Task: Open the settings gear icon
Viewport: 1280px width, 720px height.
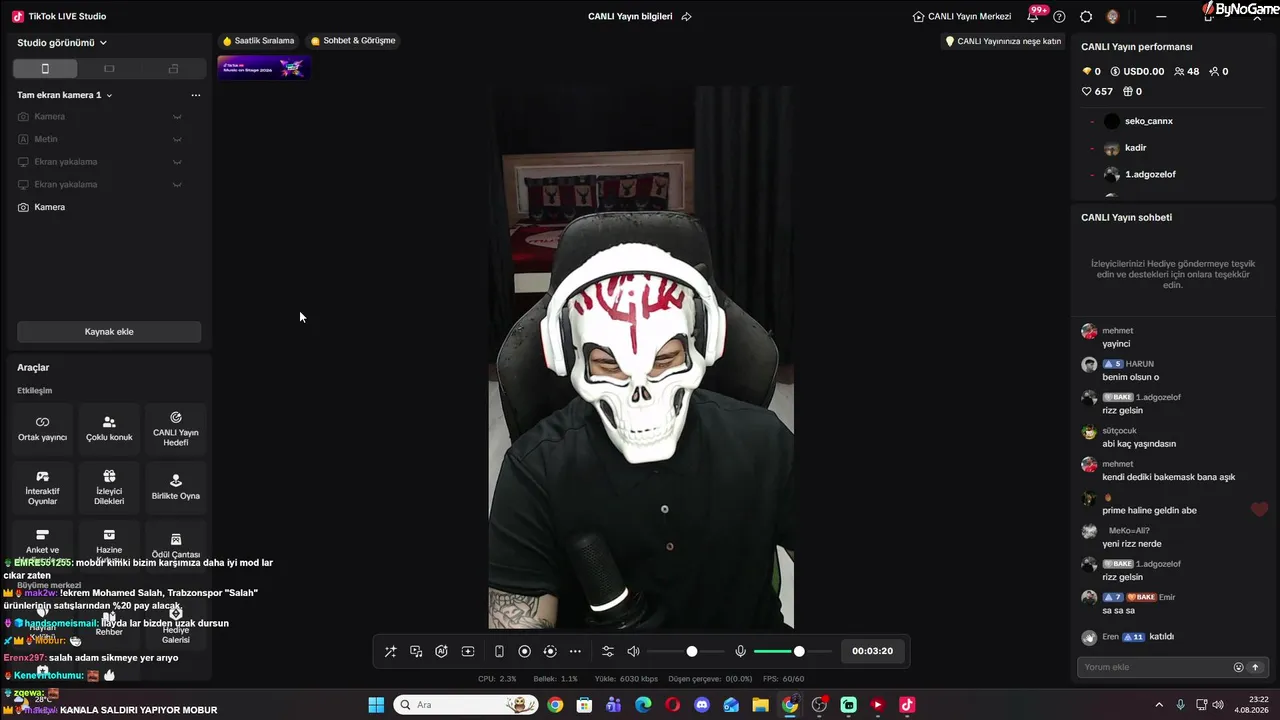Action: (x=1086, y=16)
